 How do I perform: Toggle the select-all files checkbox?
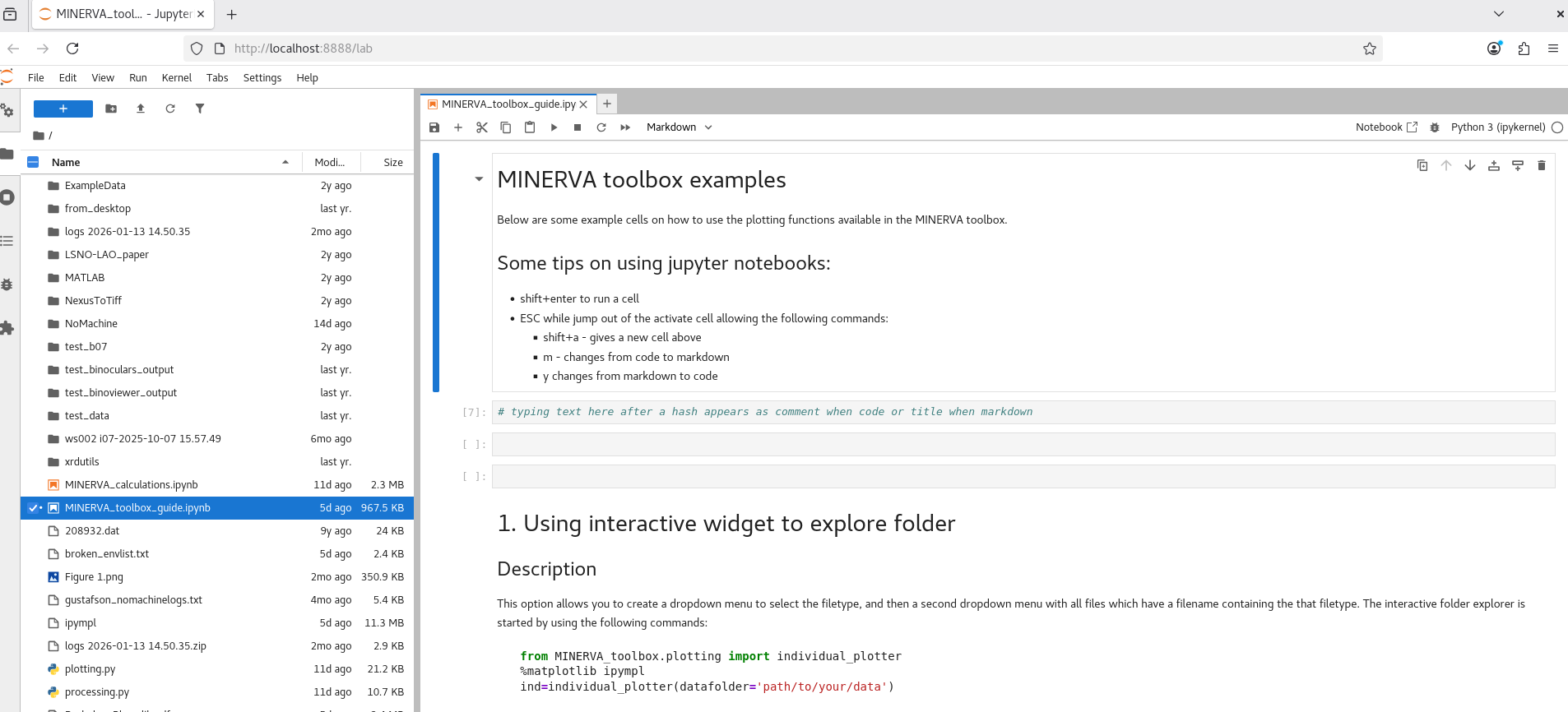pos(33,162)
